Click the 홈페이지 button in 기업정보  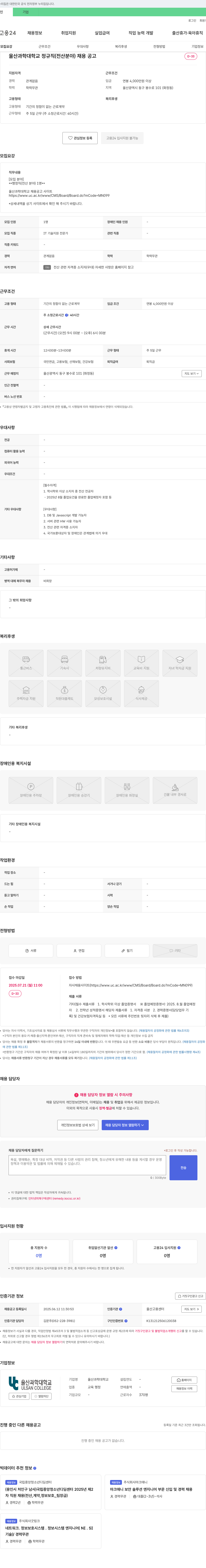click(x=184, y=1380)
